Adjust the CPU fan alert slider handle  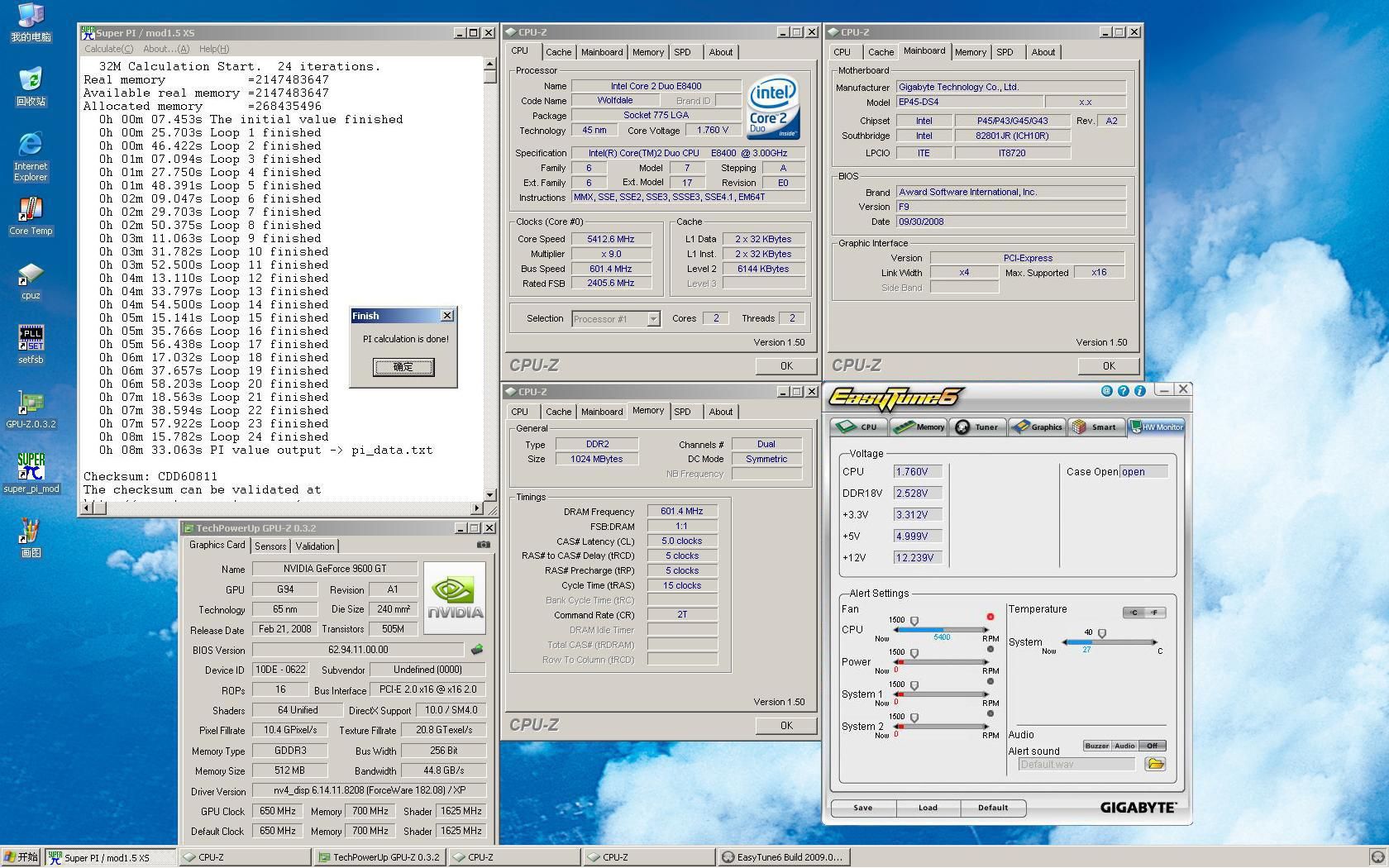click(x=914, y=621)
